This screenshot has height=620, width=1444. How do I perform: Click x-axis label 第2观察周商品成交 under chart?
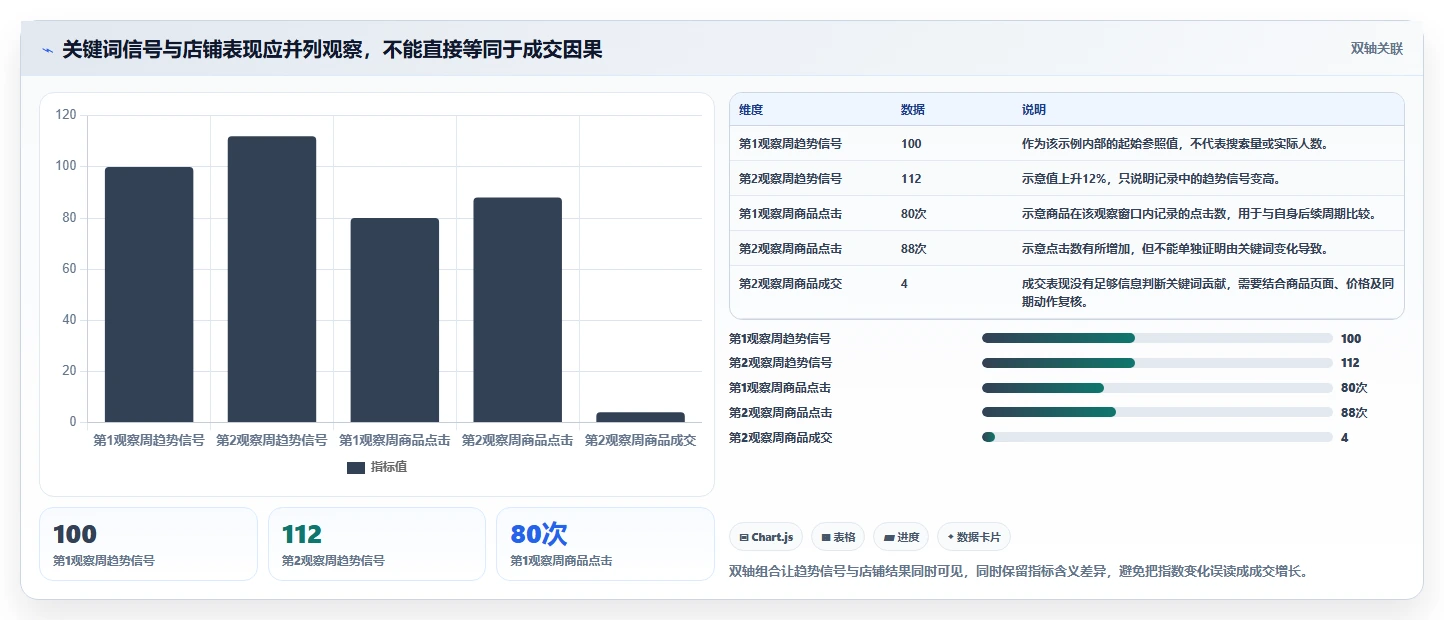pyautogui.click(x=641, y=440)
